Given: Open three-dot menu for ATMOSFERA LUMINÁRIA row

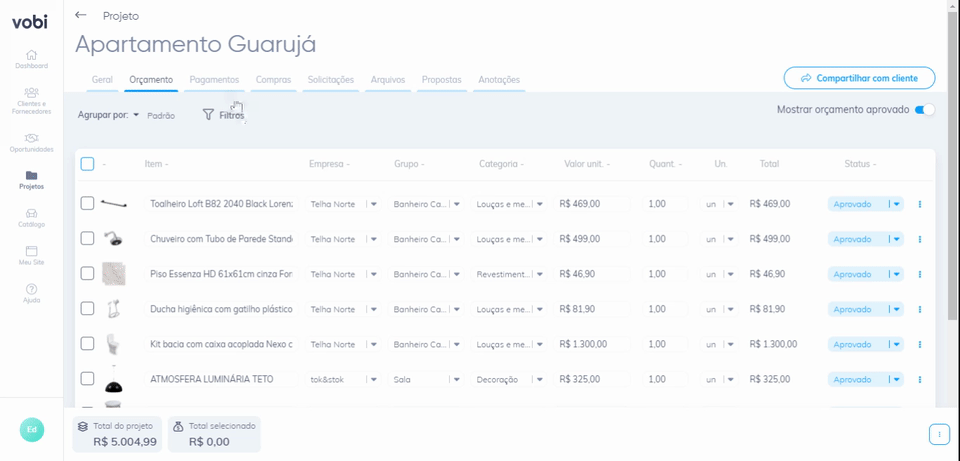Looking at the screenshot, I should (x=920, y=380).
